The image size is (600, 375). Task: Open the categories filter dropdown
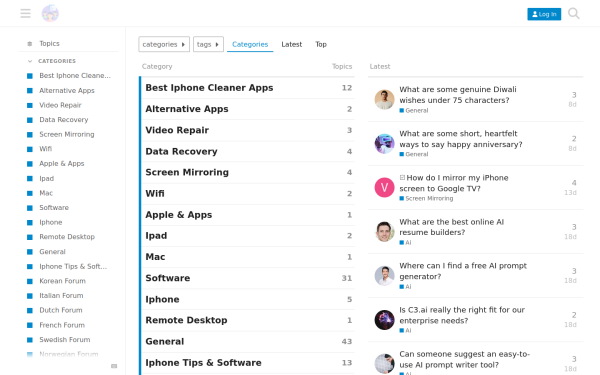(164, 44)
